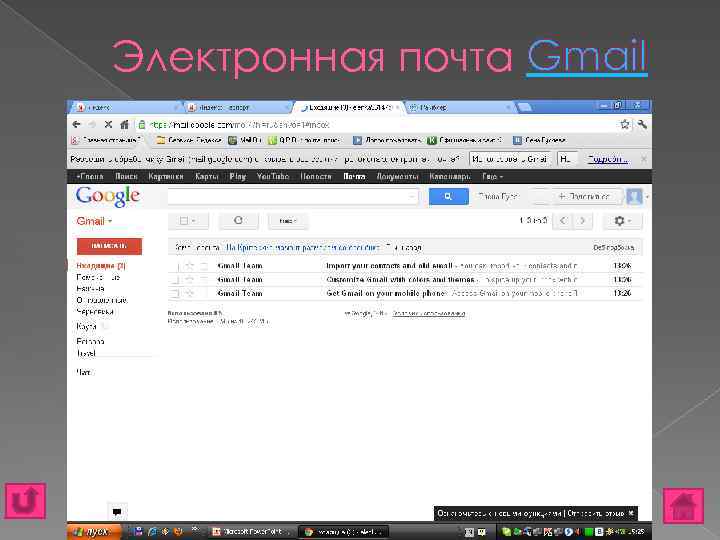720x540 pixels.
Task: Open the Sent (Отправленные) folder
Action: point(102,300)
